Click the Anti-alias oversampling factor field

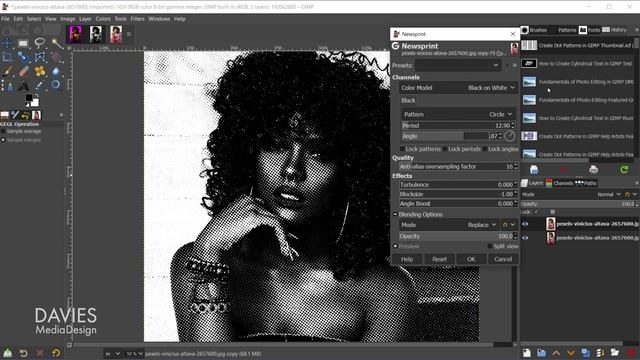(x=458, y=167)
